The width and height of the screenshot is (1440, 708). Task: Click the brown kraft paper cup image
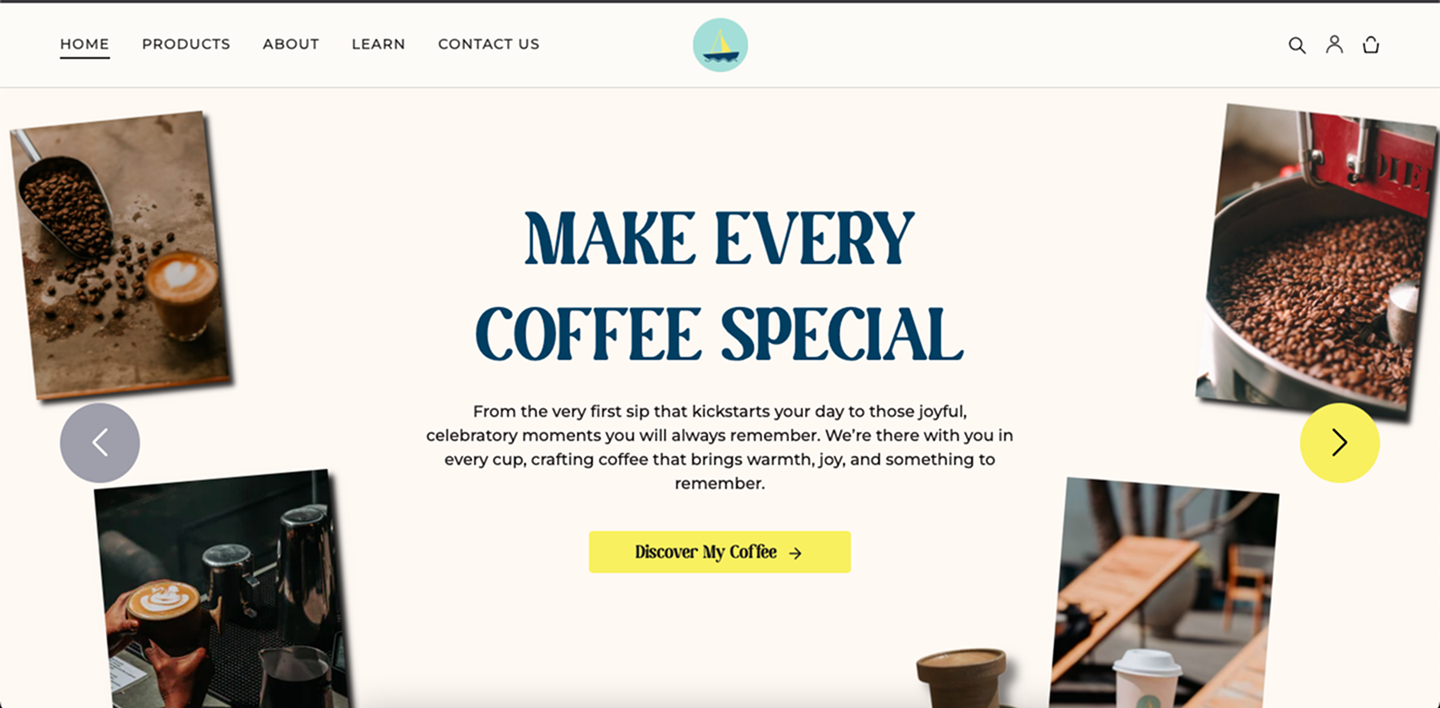(962, 679)
